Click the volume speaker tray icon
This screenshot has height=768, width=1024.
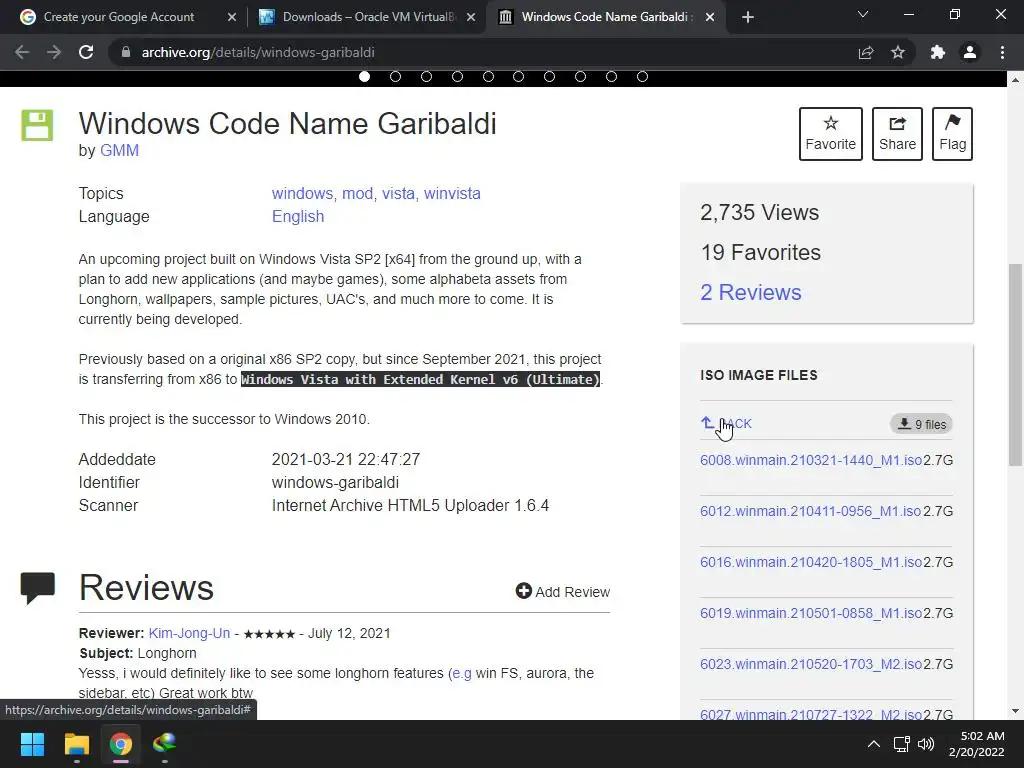pos(926,744)
